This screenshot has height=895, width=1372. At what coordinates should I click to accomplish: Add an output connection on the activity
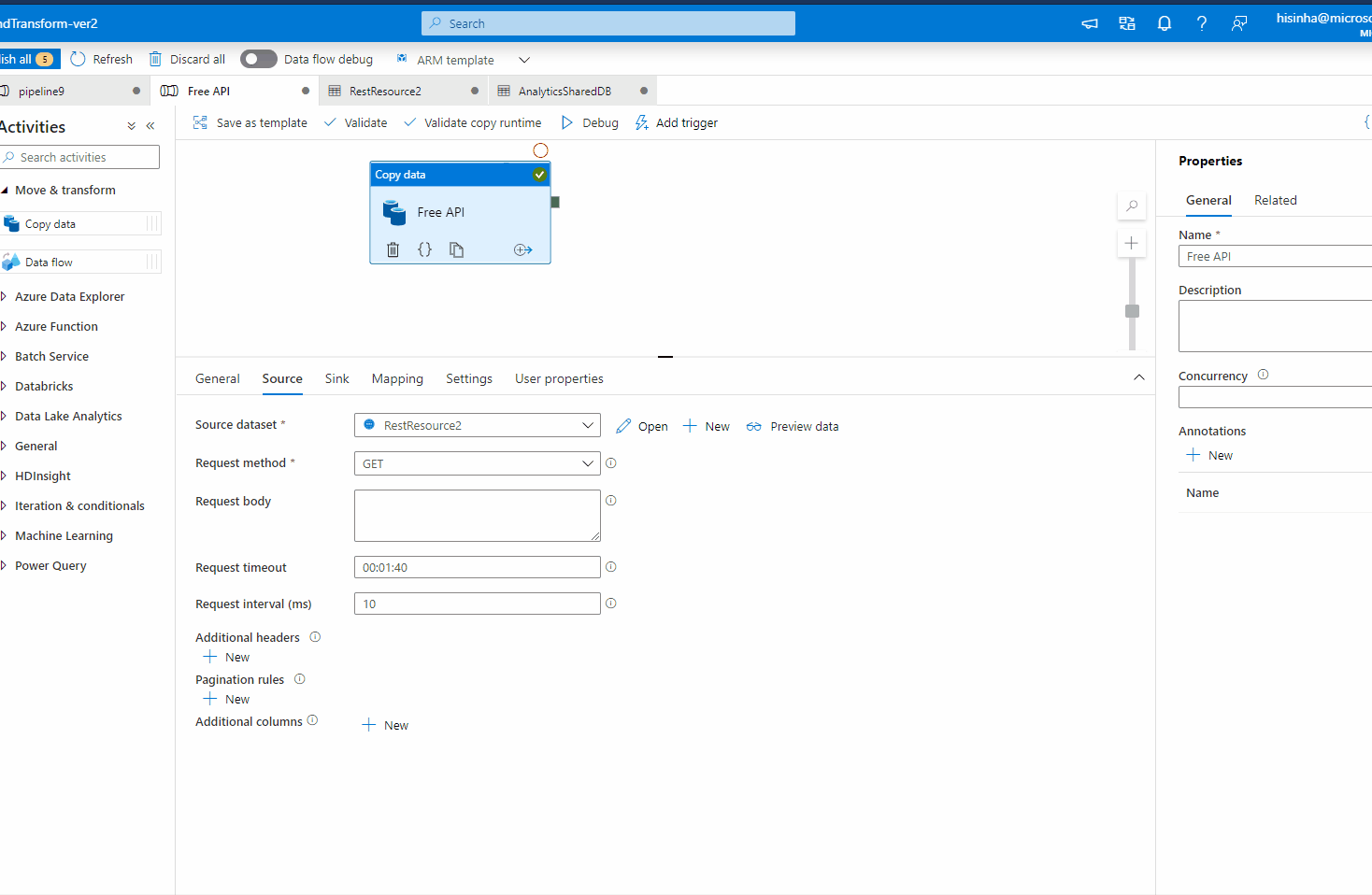(x=522, y=249)
